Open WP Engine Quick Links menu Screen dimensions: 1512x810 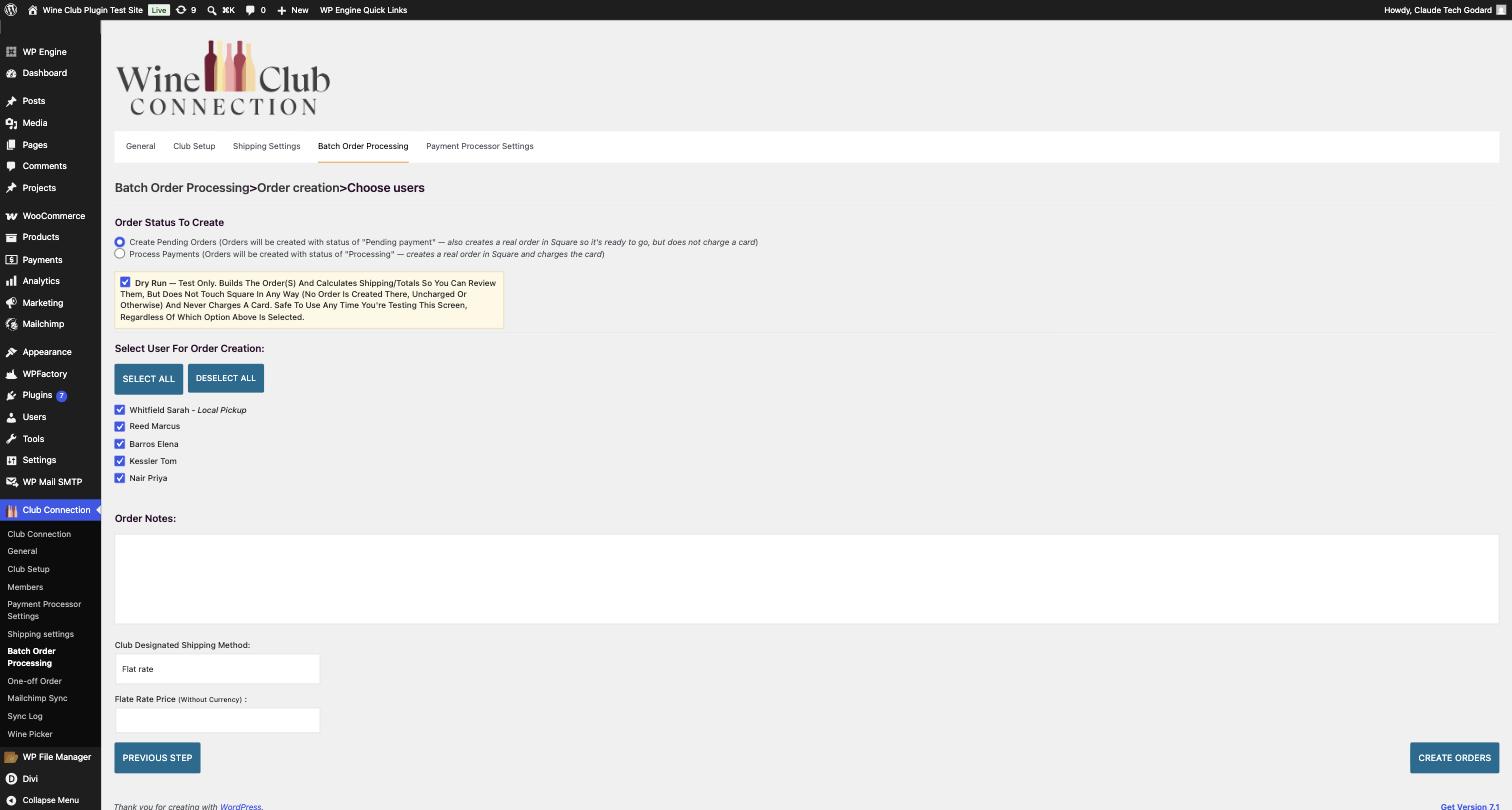pos(363,10)
